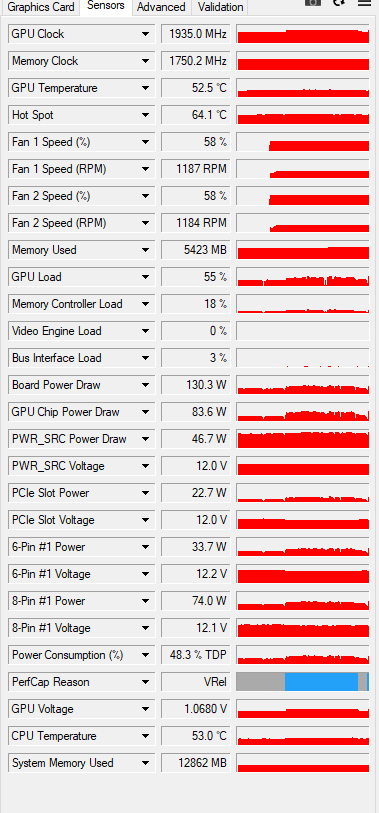Click the 1187 RPM fan value
The height and width of the screenshot is (813, 379).
click(x=195, y=169)
